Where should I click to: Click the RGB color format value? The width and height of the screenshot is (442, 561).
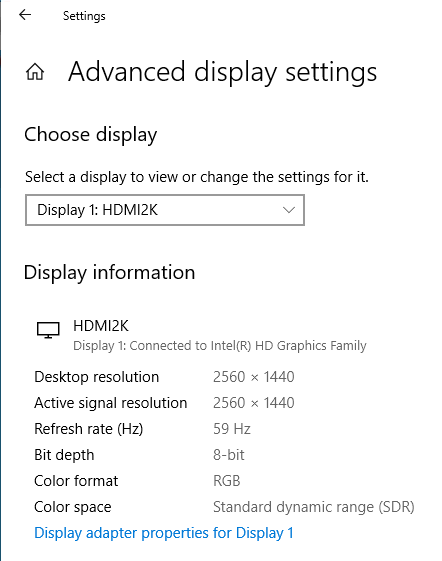click(x=227, y=481)
